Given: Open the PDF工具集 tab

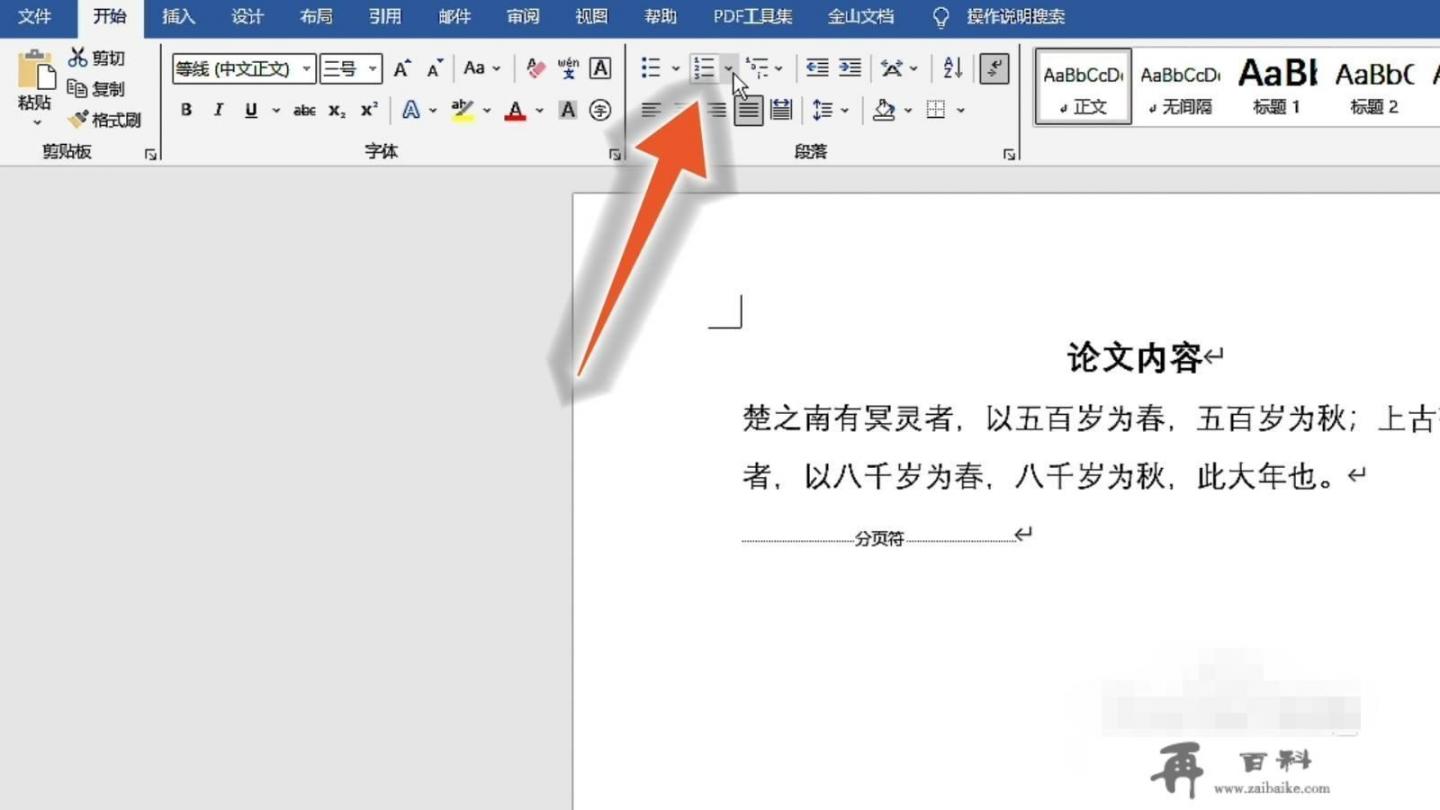Looking at the screenshot, I should coord(753,17).
